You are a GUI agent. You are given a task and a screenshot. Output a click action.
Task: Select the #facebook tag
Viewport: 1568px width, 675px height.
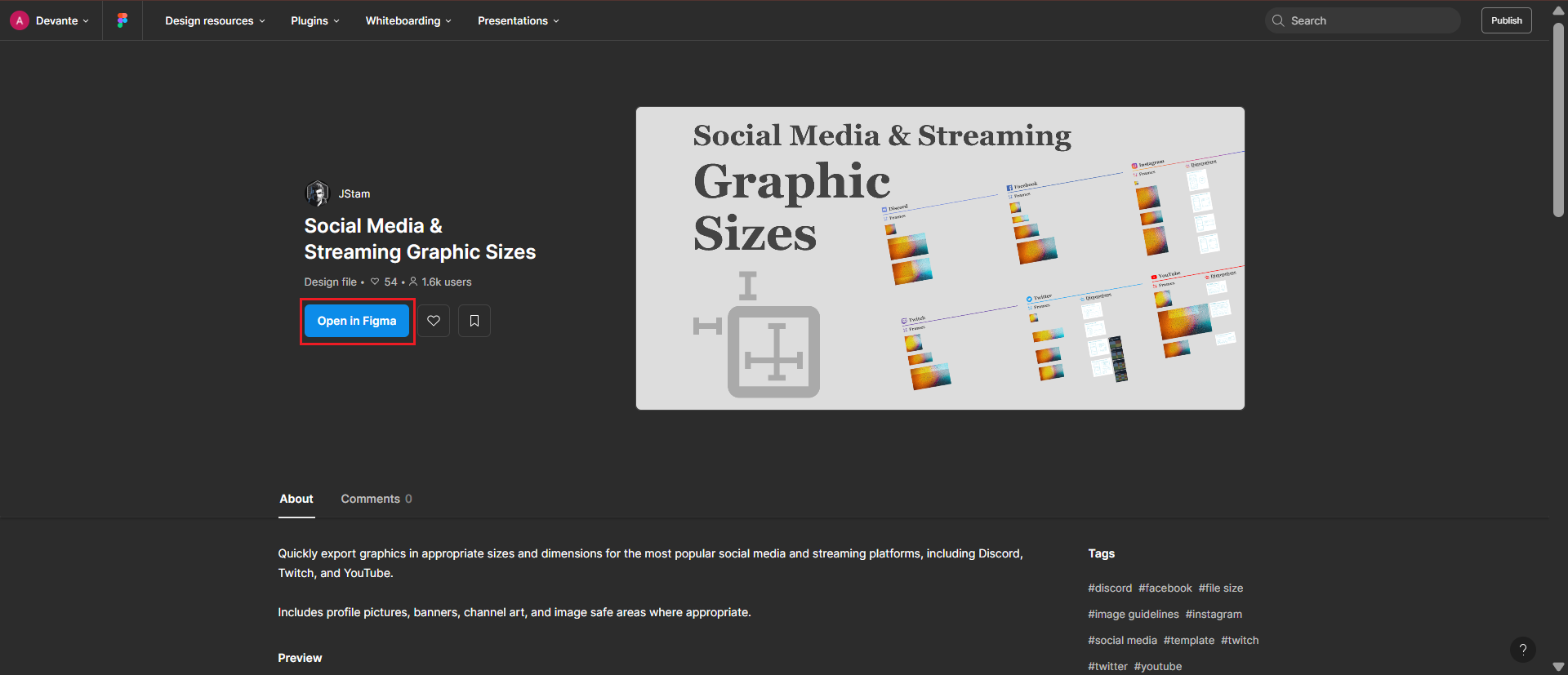coord(1165,588)
